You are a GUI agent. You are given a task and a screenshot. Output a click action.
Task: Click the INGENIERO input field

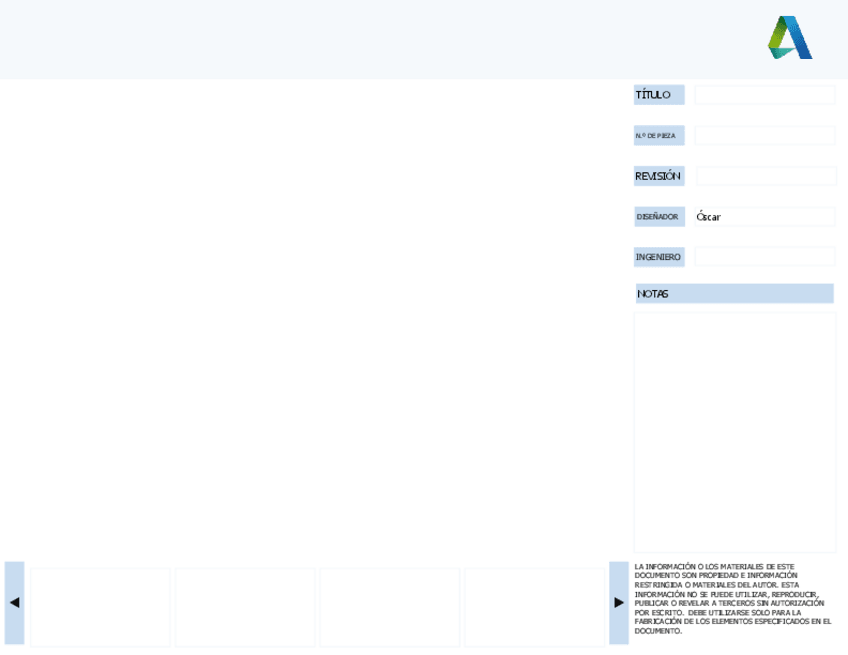[x=765, y=256]
